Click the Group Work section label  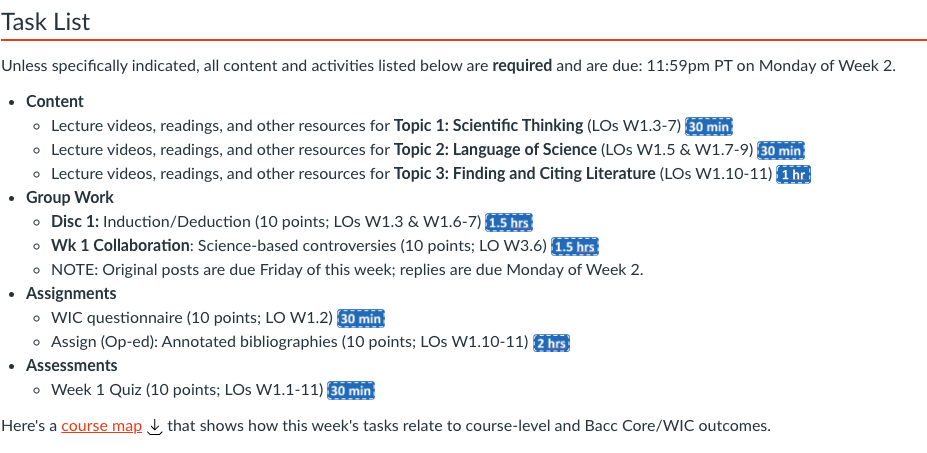tap(70, 198)
